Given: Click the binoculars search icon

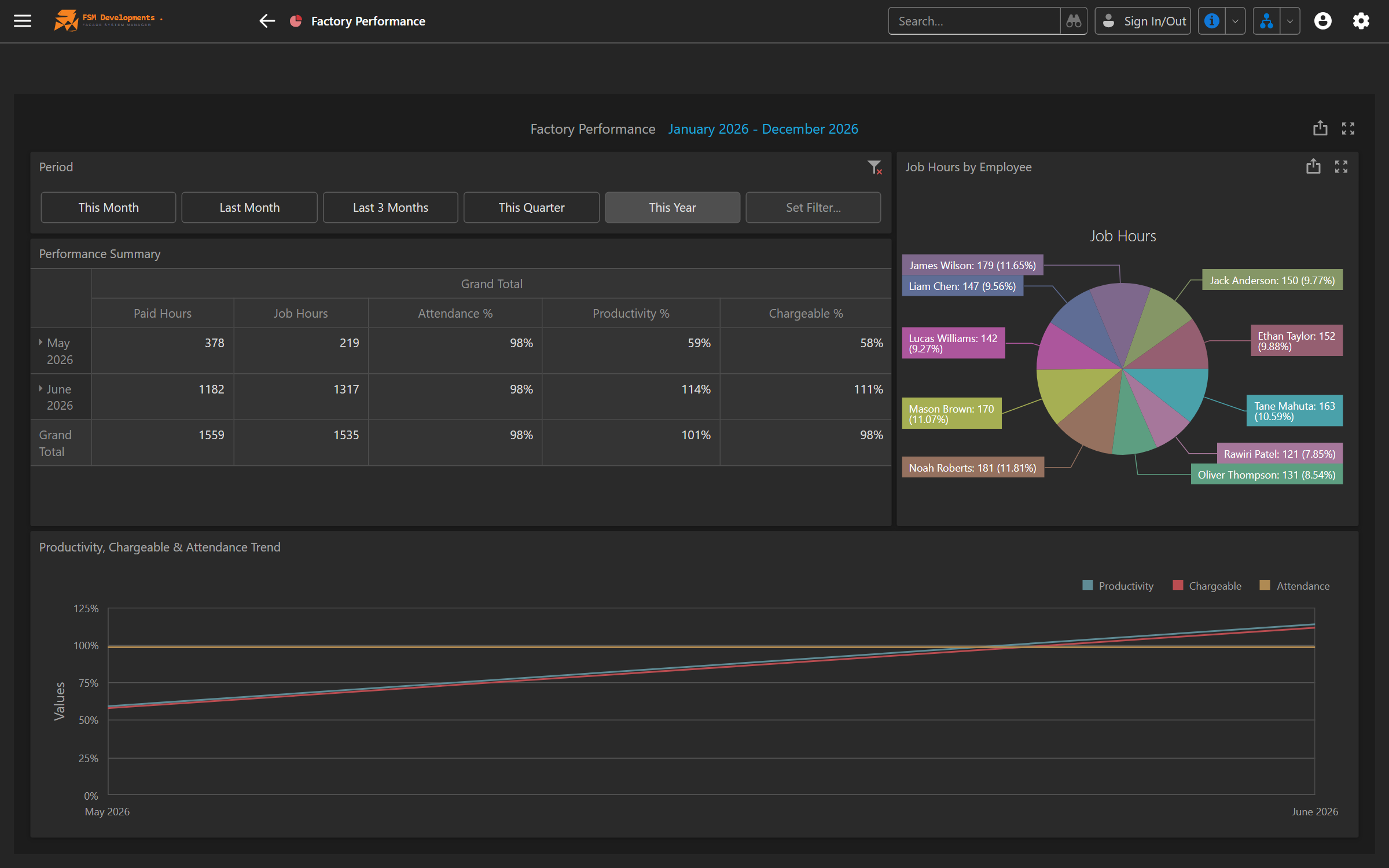Looking at the screenshot, I should [1074, 21].
